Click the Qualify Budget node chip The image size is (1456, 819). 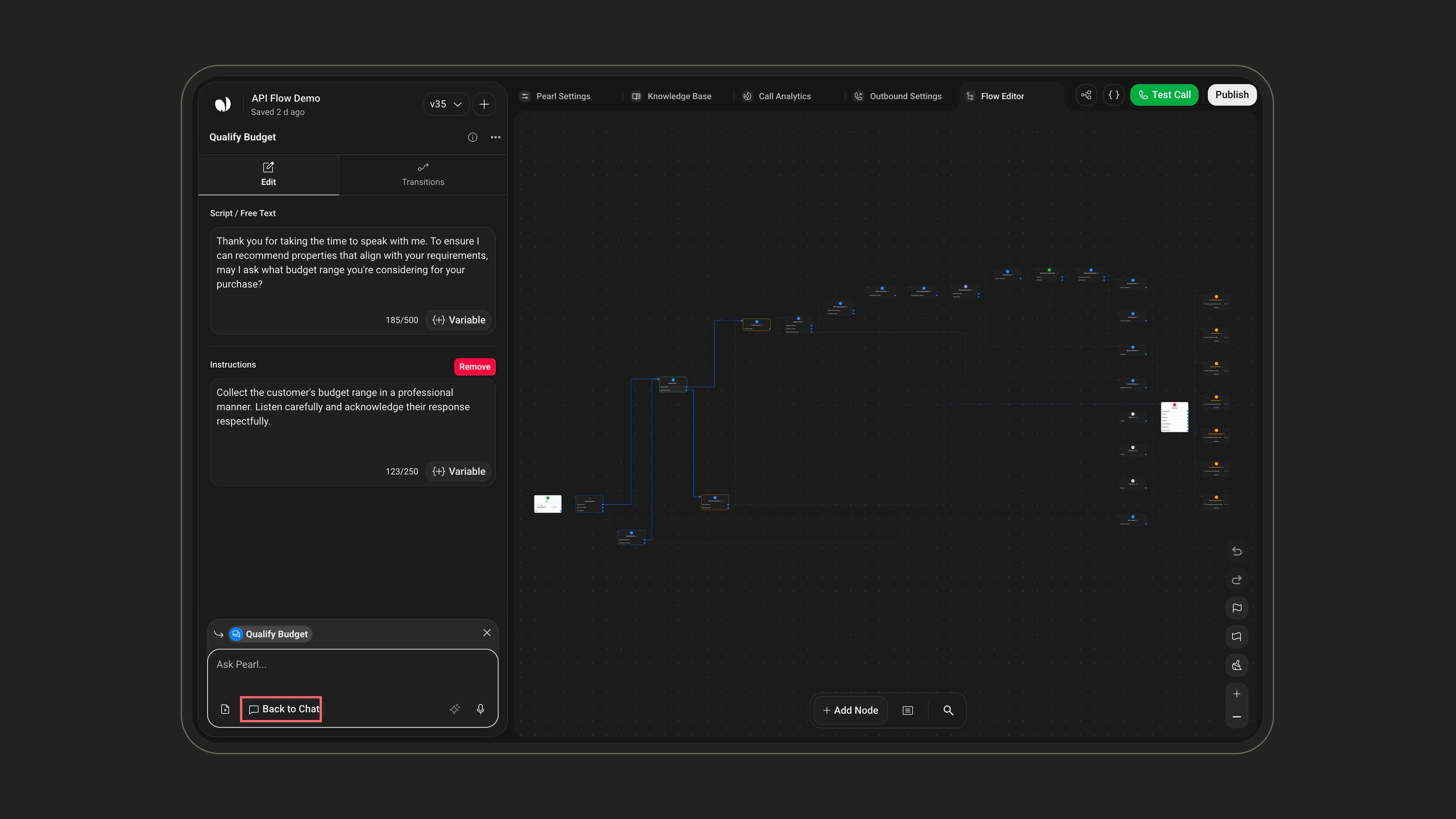[x=270, y=634]
